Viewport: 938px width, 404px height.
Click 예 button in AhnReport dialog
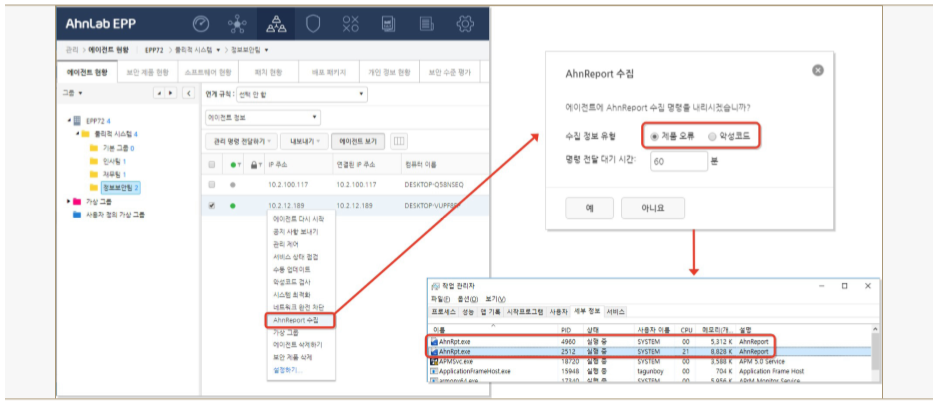click(589, 208)
